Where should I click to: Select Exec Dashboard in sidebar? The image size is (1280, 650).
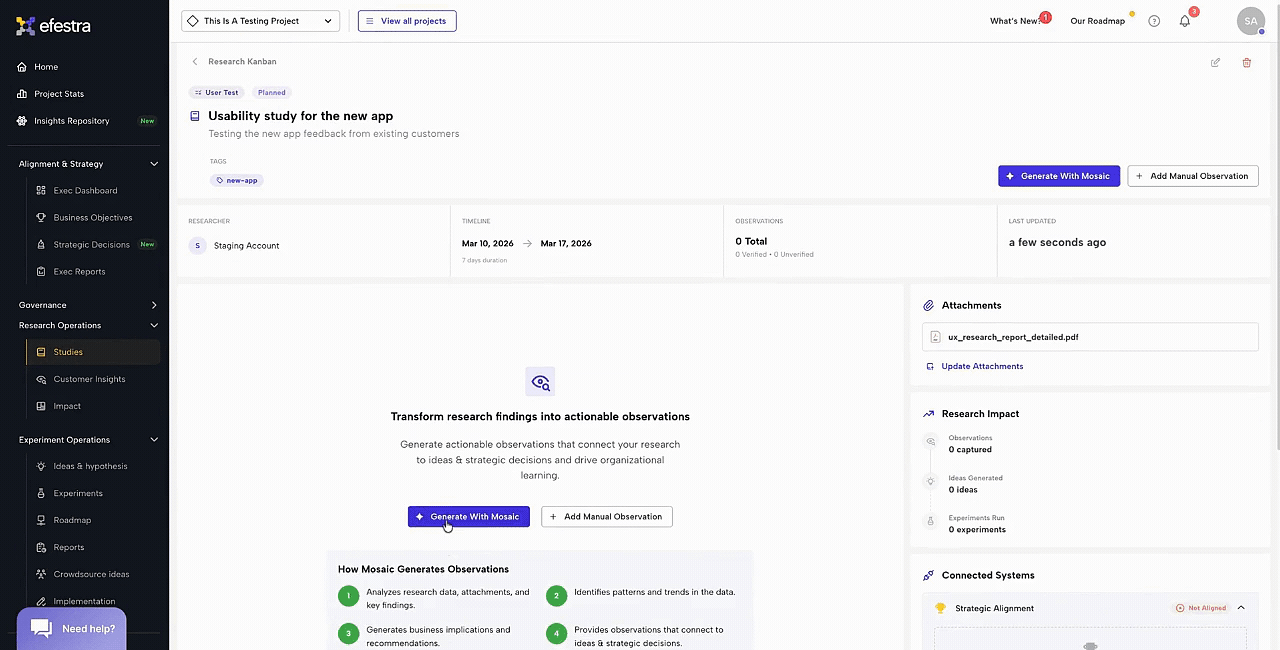coord(85,191)
